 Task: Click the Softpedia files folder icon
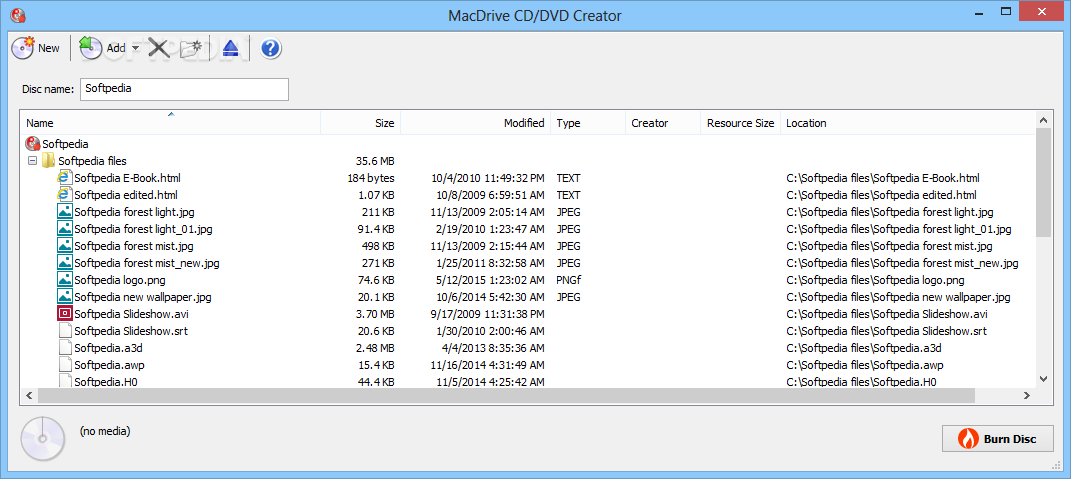click(48, 161)
